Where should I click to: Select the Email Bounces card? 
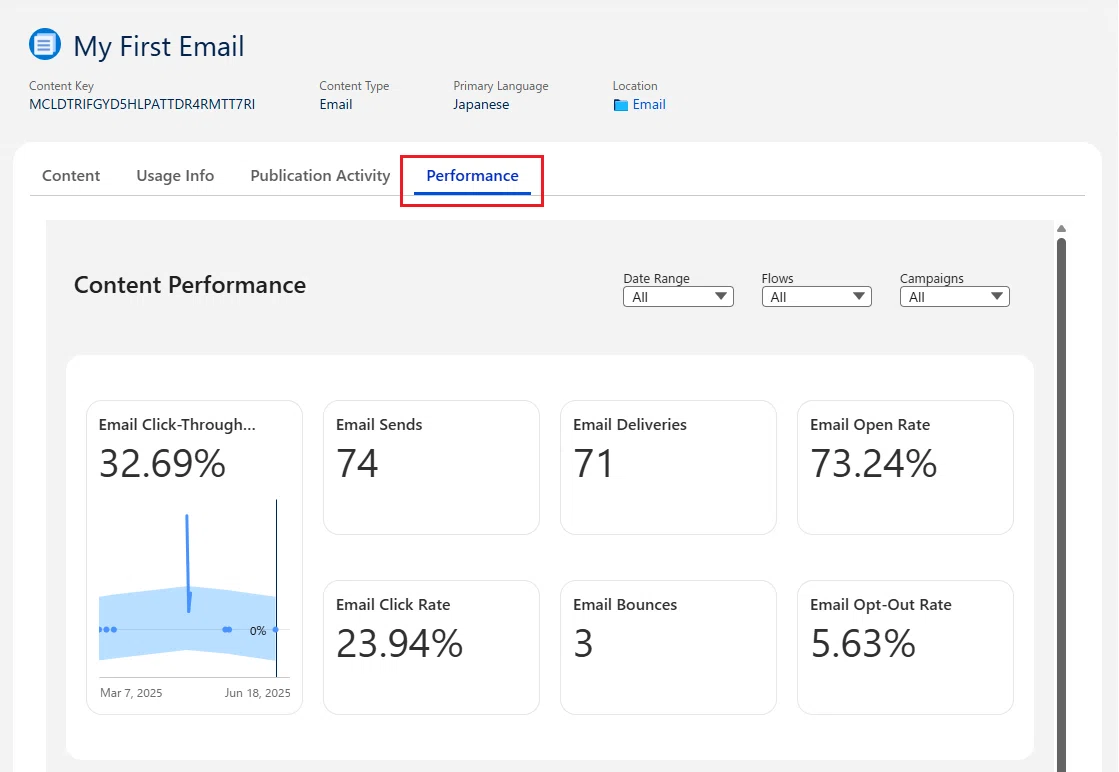tap(668, 647)
